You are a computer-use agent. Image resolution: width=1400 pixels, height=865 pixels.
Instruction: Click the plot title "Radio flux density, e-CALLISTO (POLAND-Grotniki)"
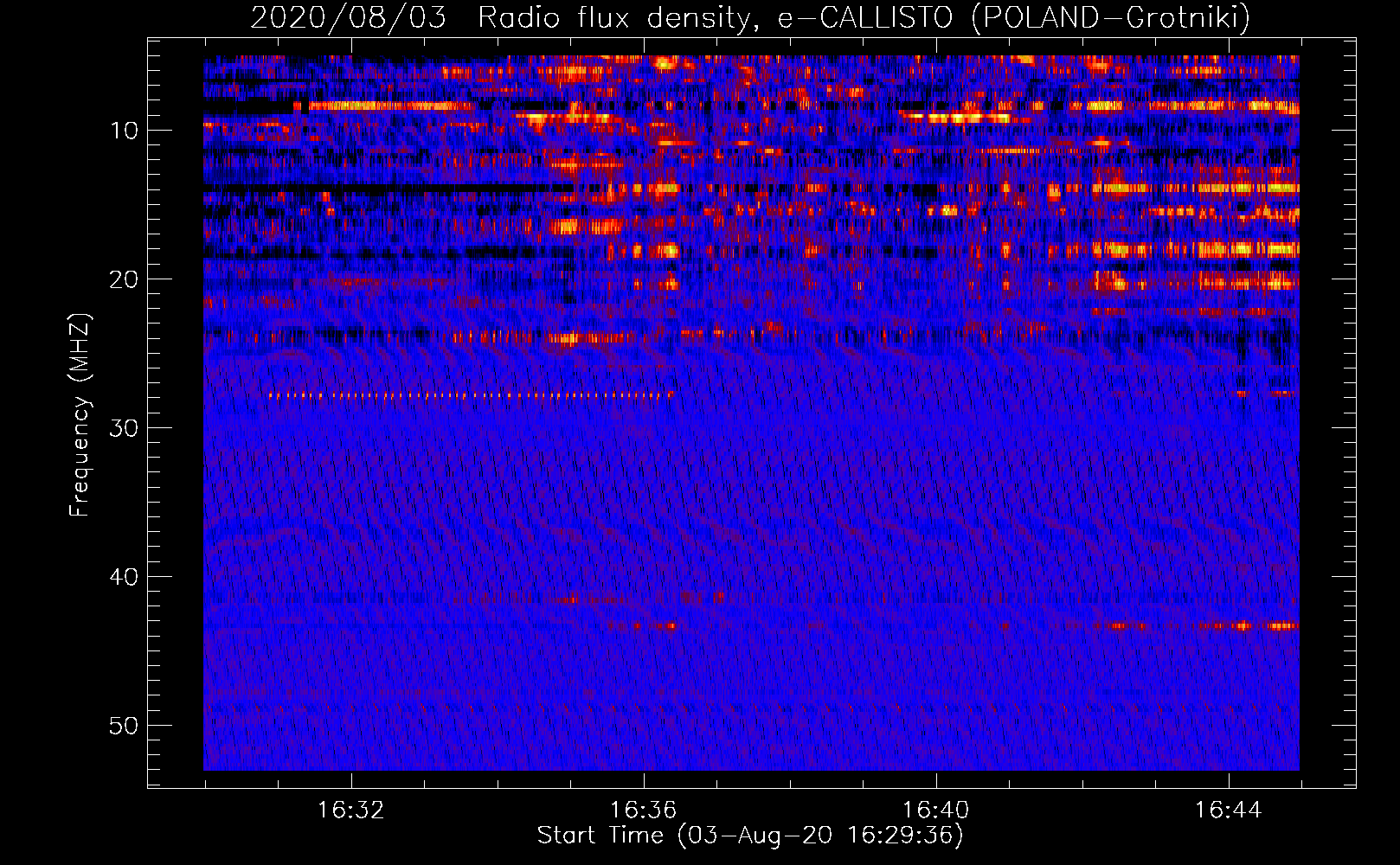864,17
